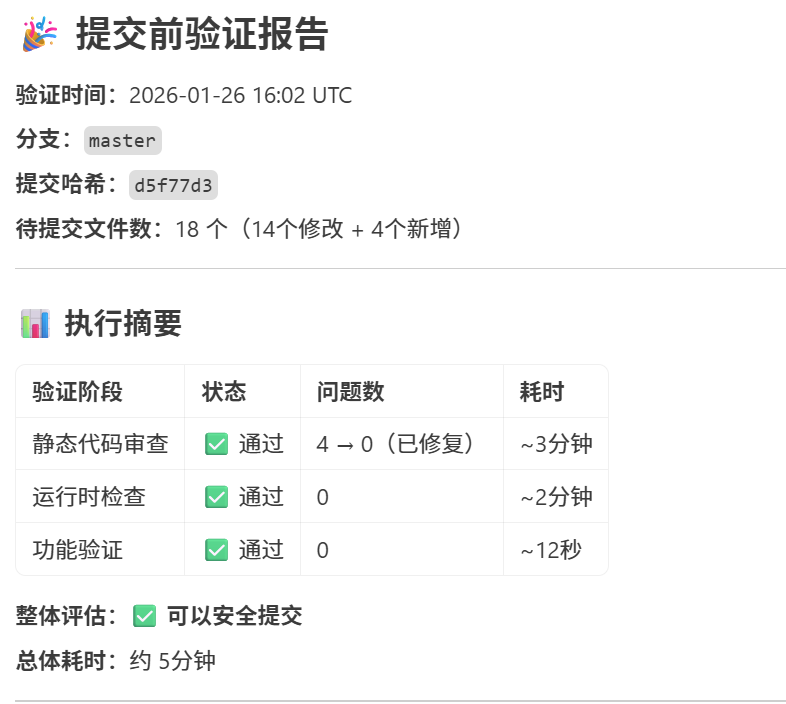This screenshot has width=786, height=704.
Task: Click the green check in 静态代码审查 row
Action: point(217,444)
